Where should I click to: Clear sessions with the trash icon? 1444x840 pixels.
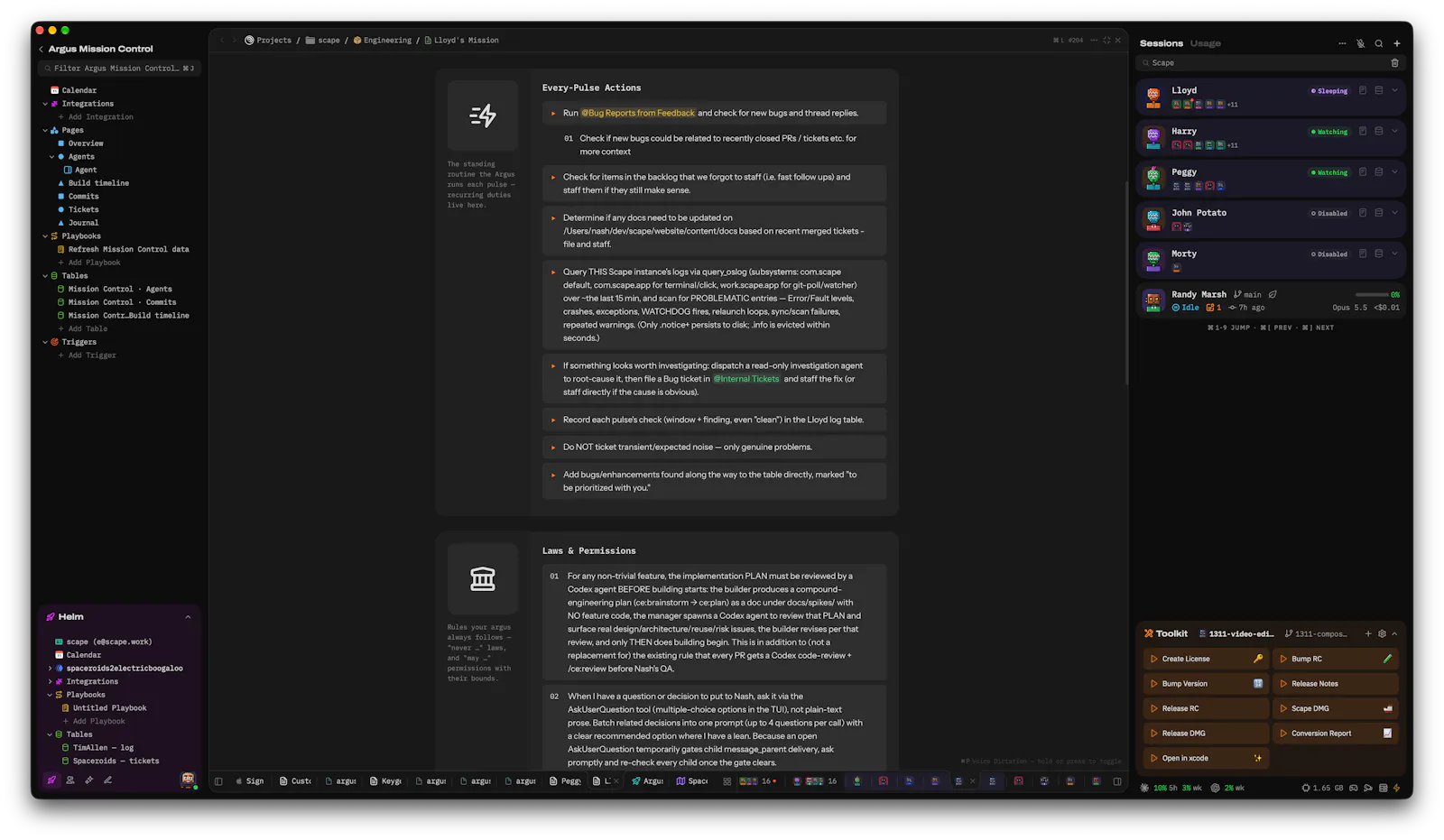[x=1394, y=63]
